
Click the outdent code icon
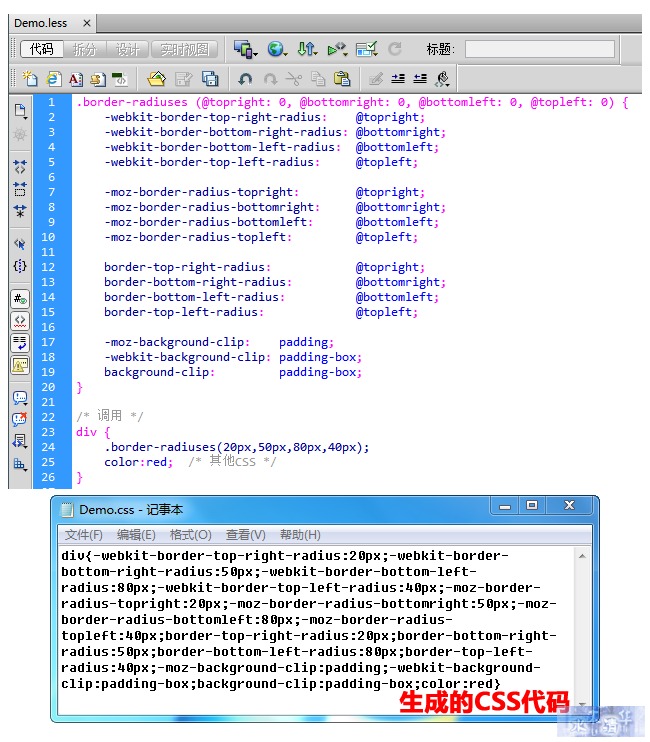(x=420, y=79)
